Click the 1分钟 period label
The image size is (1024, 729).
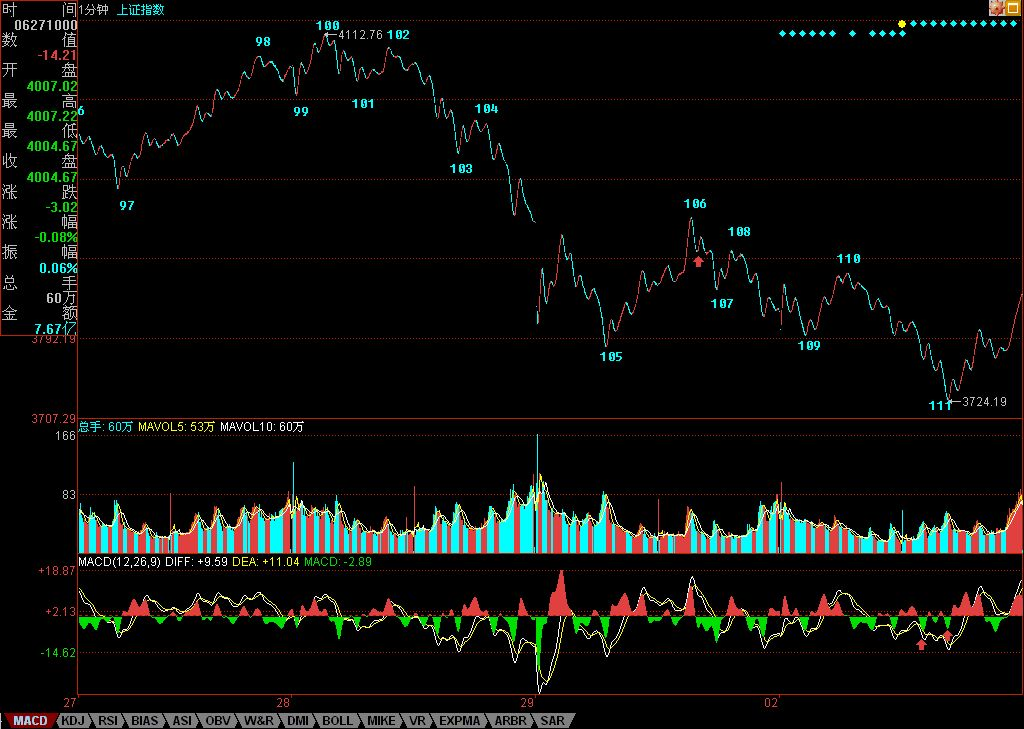[x=95, y=9]
